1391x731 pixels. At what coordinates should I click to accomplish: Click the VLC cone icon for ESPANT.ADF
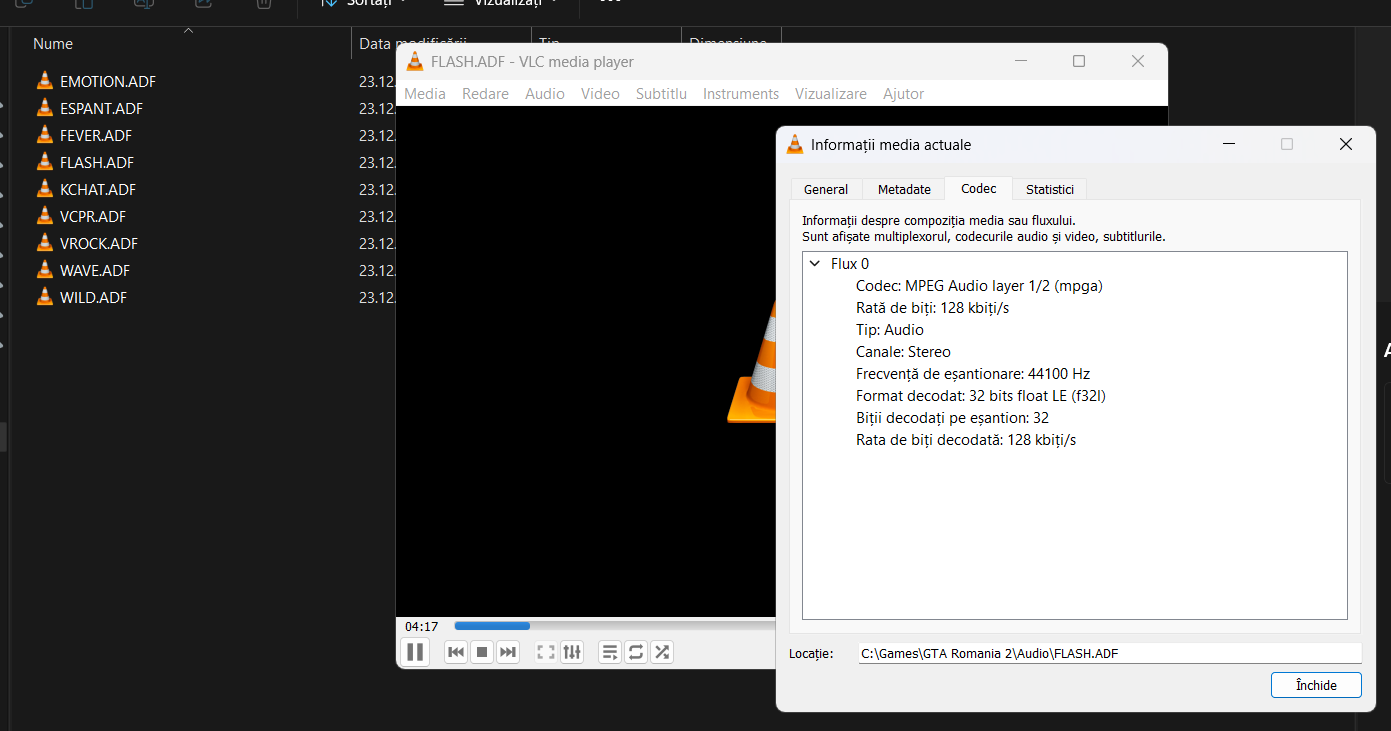[x=44, y=108]
